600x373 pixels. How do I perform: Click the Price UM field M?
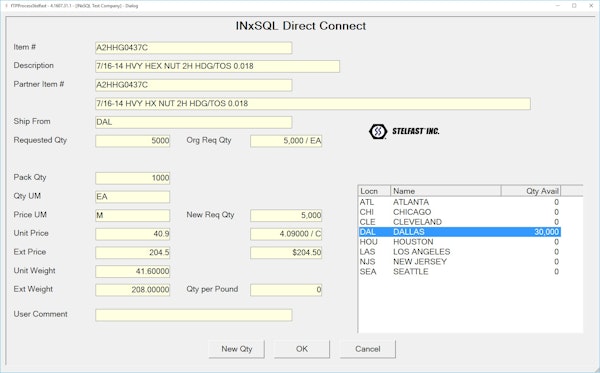(x=132, y=215)
